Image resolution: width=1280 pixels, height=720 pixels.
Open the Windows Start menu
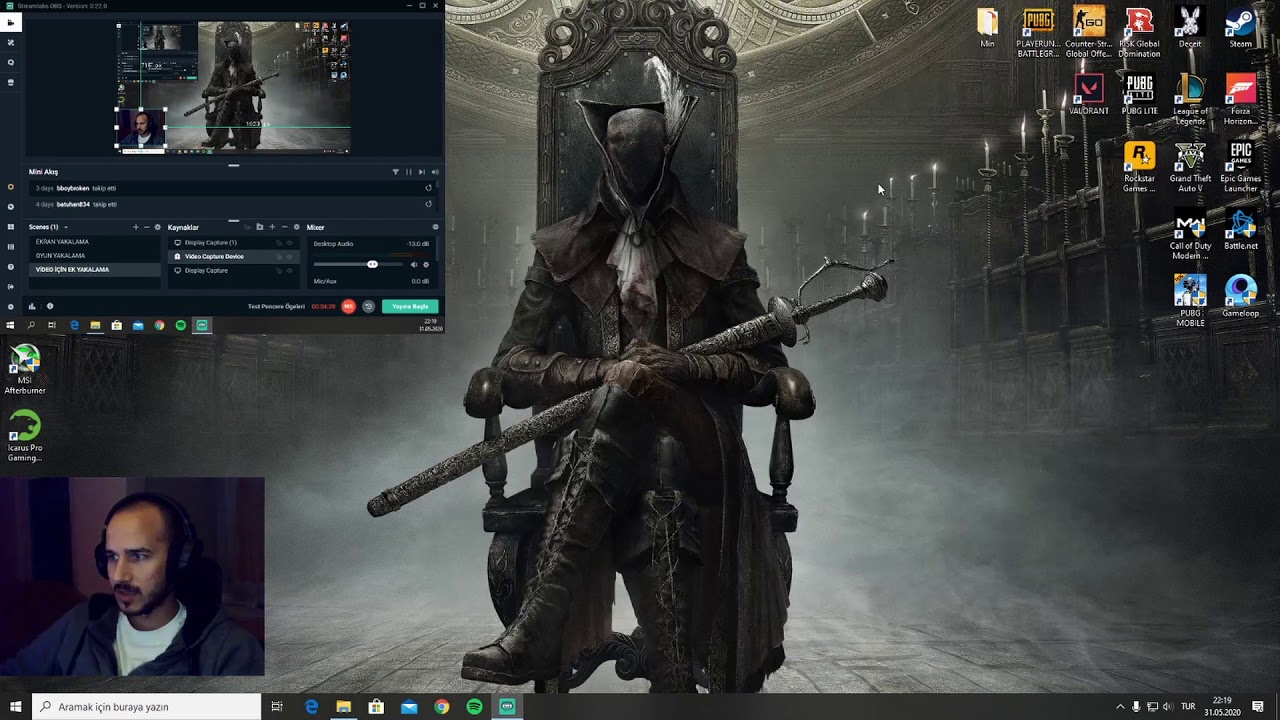15,706
